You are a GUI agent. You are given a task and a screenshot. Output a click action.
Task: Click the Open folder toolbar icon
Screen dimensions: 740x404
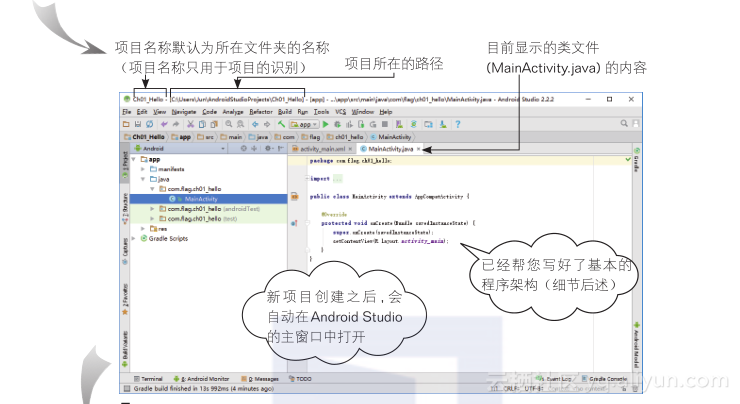(x=126, y=124)
